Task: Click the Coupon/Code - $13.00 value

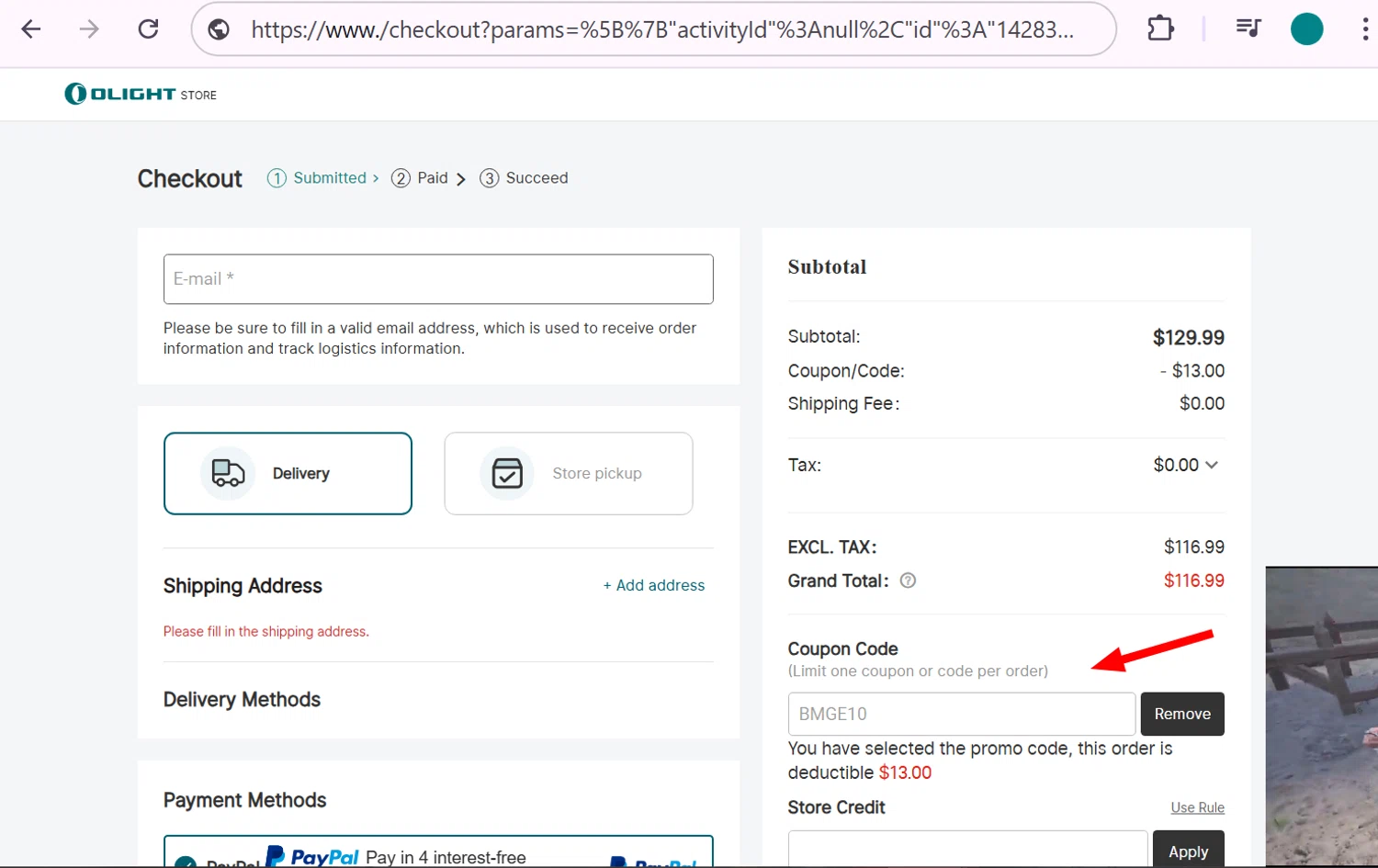Action: pos(1192,370)
